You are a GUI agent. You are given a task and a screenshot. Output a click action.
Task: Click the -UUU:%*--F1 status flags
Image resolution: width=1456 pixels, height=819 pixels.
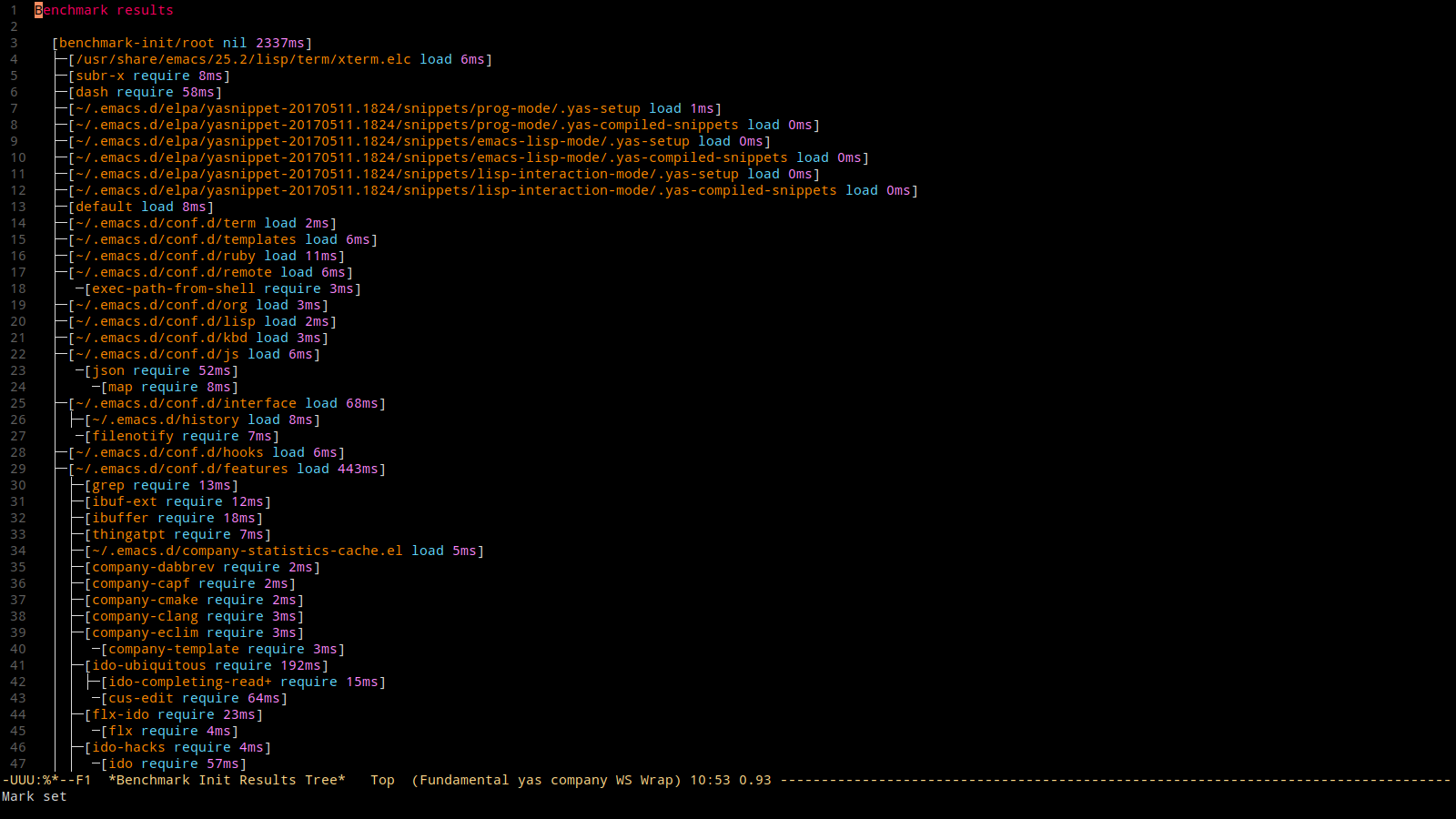coord(46,780)
